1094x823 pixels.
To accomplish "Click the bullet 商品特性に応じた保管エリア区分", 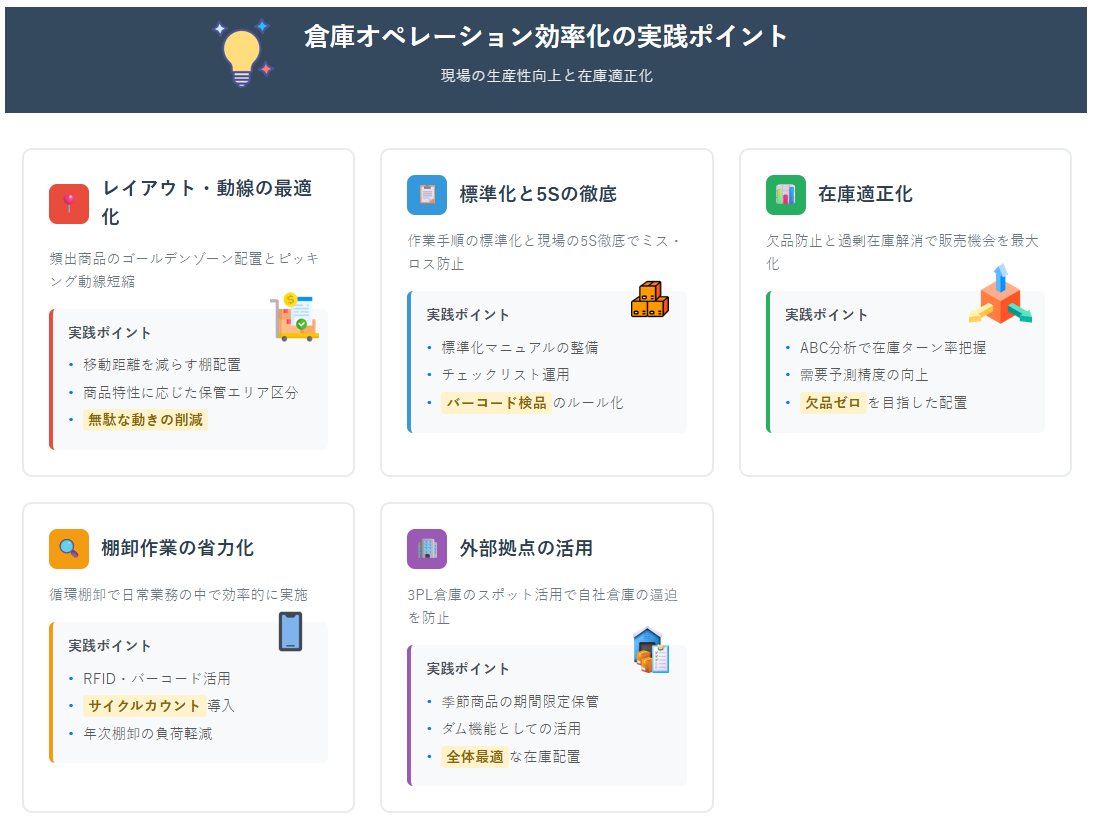I will point(190,393).
